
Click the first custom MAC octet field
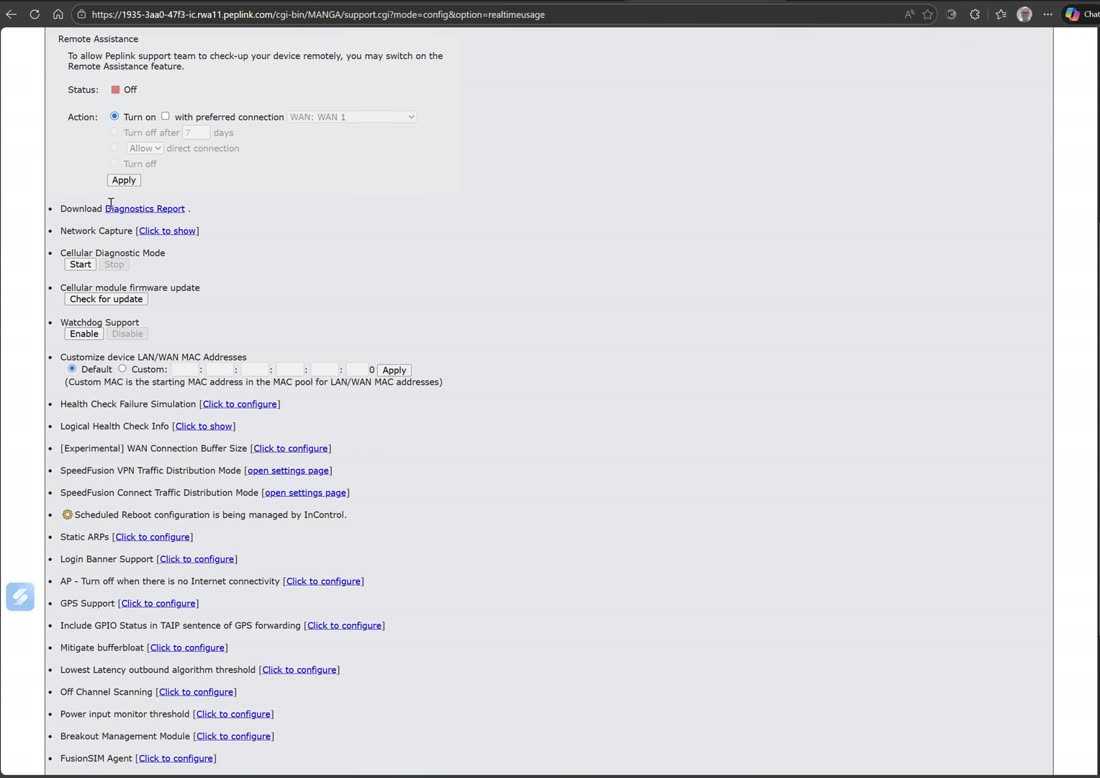pos(185,370)
